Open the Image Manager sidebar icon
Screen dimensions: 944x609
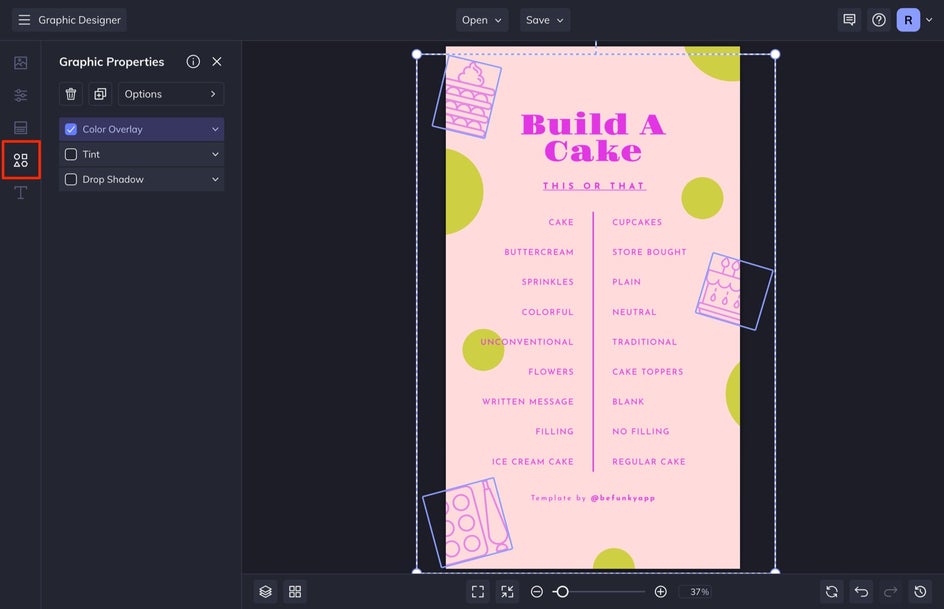[x=20, y=63]
